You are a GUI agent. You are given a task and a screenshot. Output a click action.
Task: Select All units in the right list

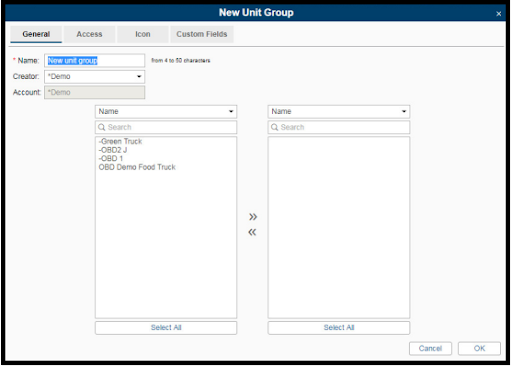339,328
